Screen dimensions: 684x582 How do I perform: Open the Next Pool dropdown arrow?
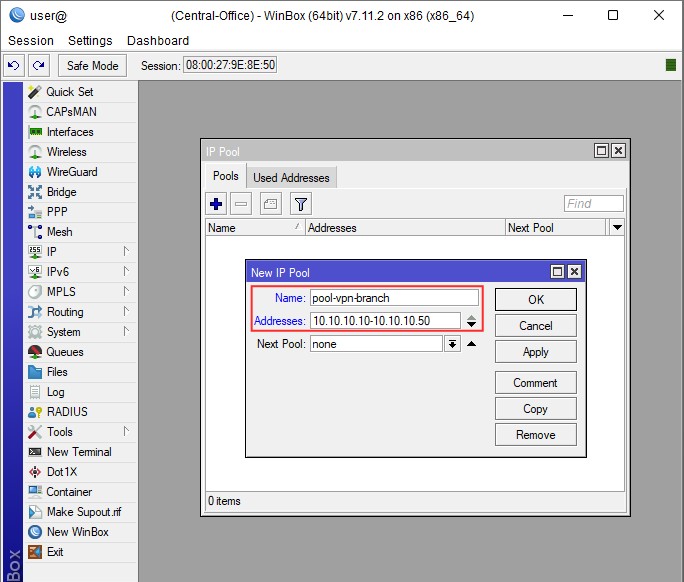point(452,344)
